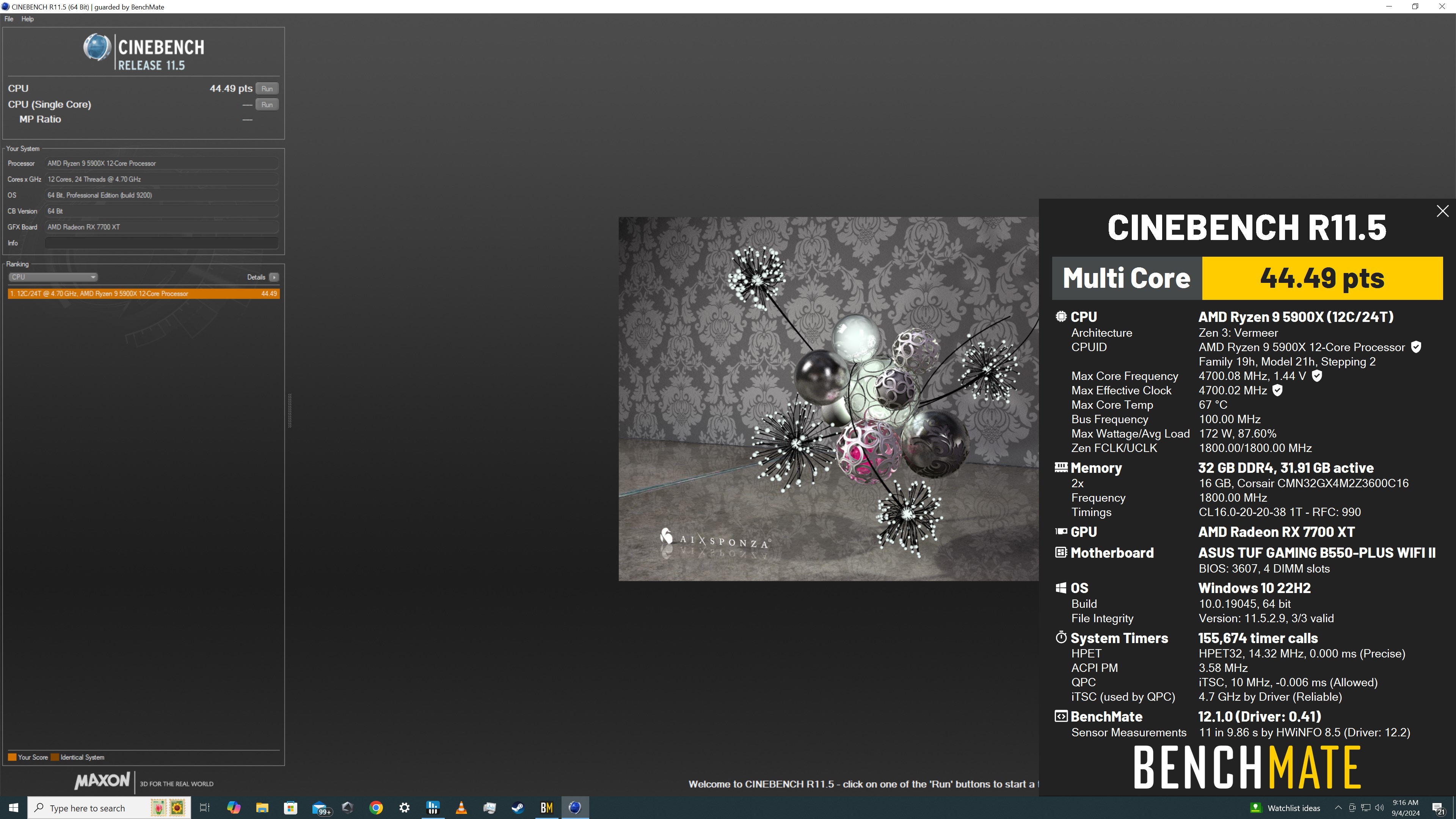Click the Cinebench taskbar icon
The width and height of the screenshot is (1456, 819).
click(575, 808)
